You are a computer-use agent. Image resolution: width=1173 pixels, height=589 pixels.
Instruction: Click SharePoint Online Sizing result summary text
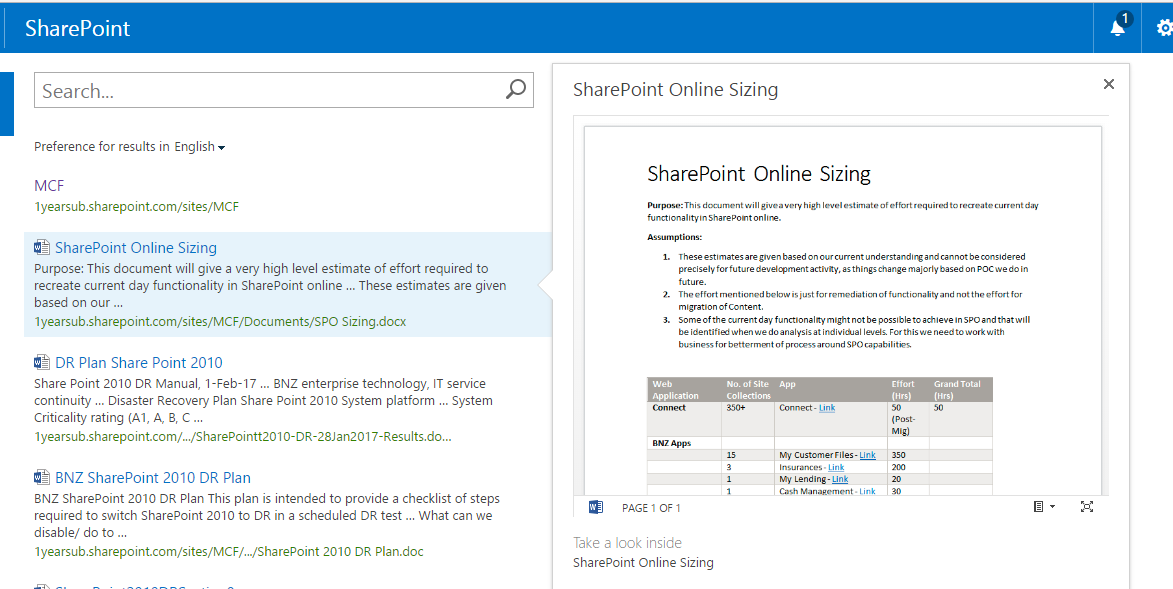coord(270,285)
